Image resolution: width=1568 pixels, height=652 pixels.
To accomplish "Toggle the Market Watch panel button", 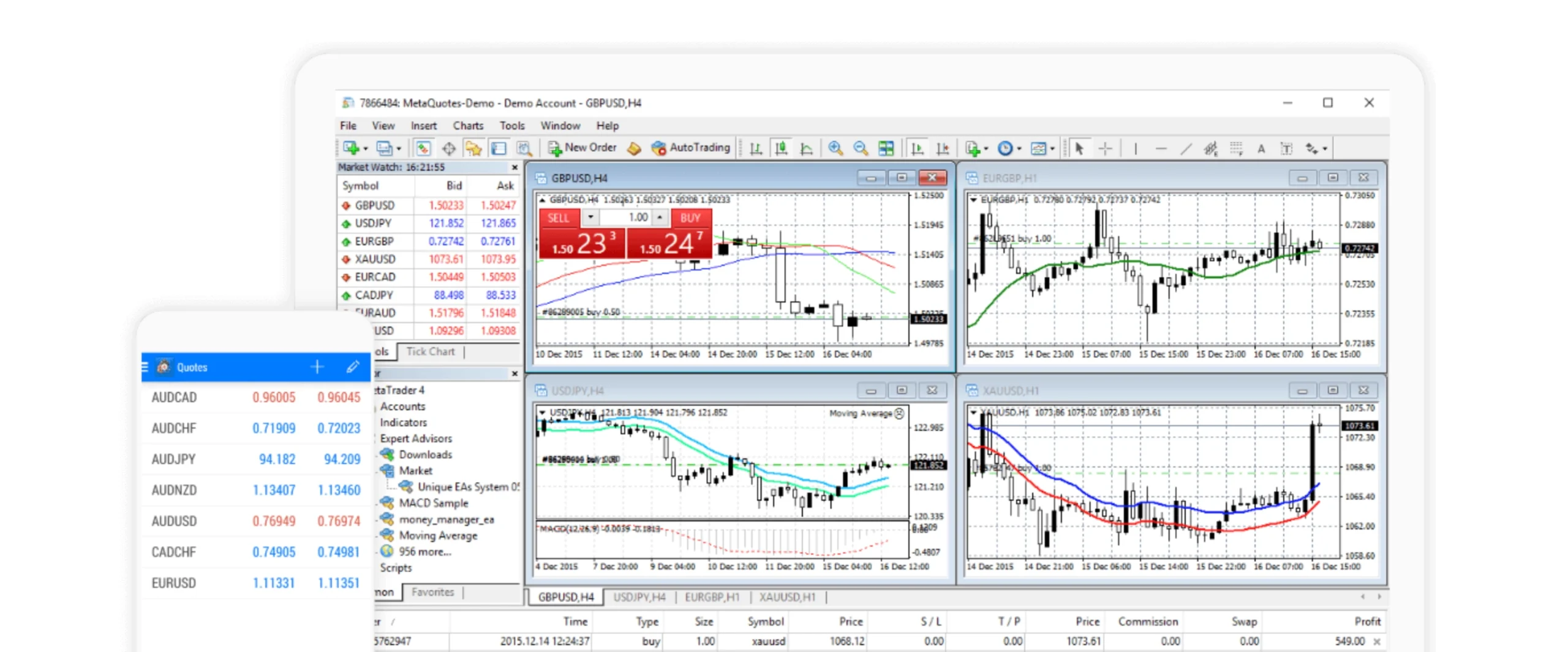I will coord(423,148).
